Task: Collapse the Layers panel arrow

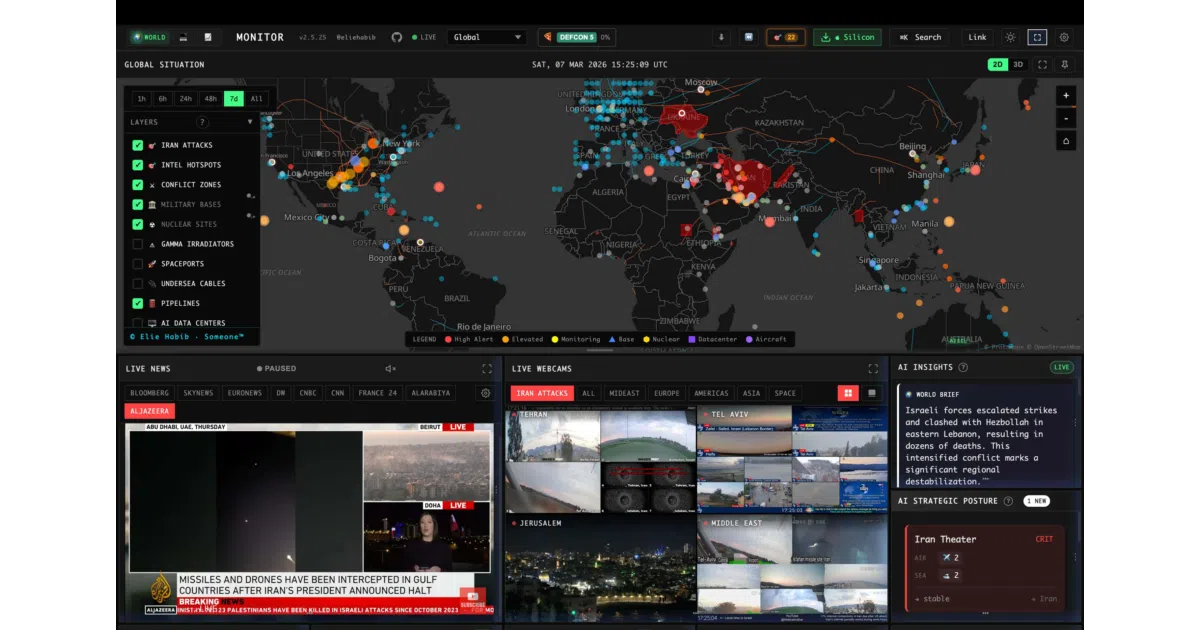Action: [250, 122]
